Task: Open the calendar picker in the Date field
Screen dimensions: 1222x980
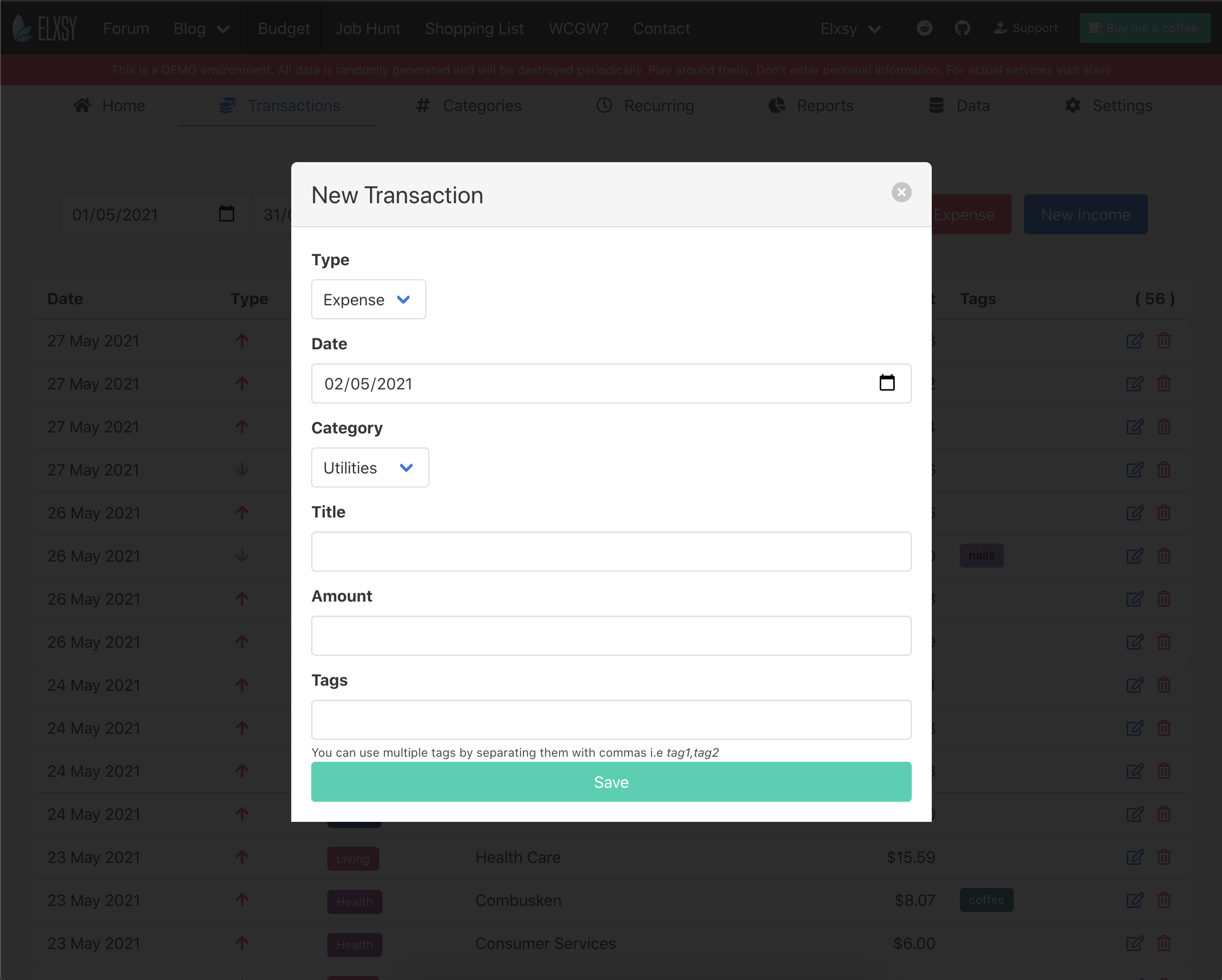Action: point(886,383)
